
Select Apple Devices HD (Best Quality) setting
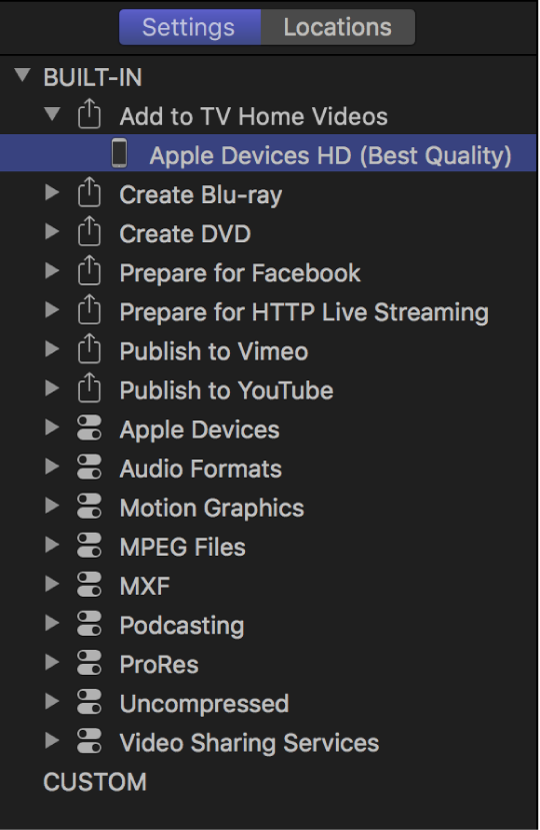[268, 153]
